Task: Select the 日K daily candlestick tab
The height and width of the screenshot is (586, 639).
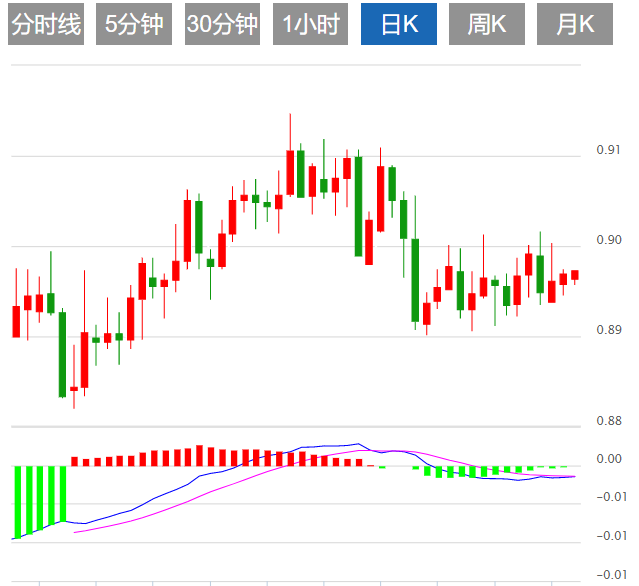Action: click(399, 24)
